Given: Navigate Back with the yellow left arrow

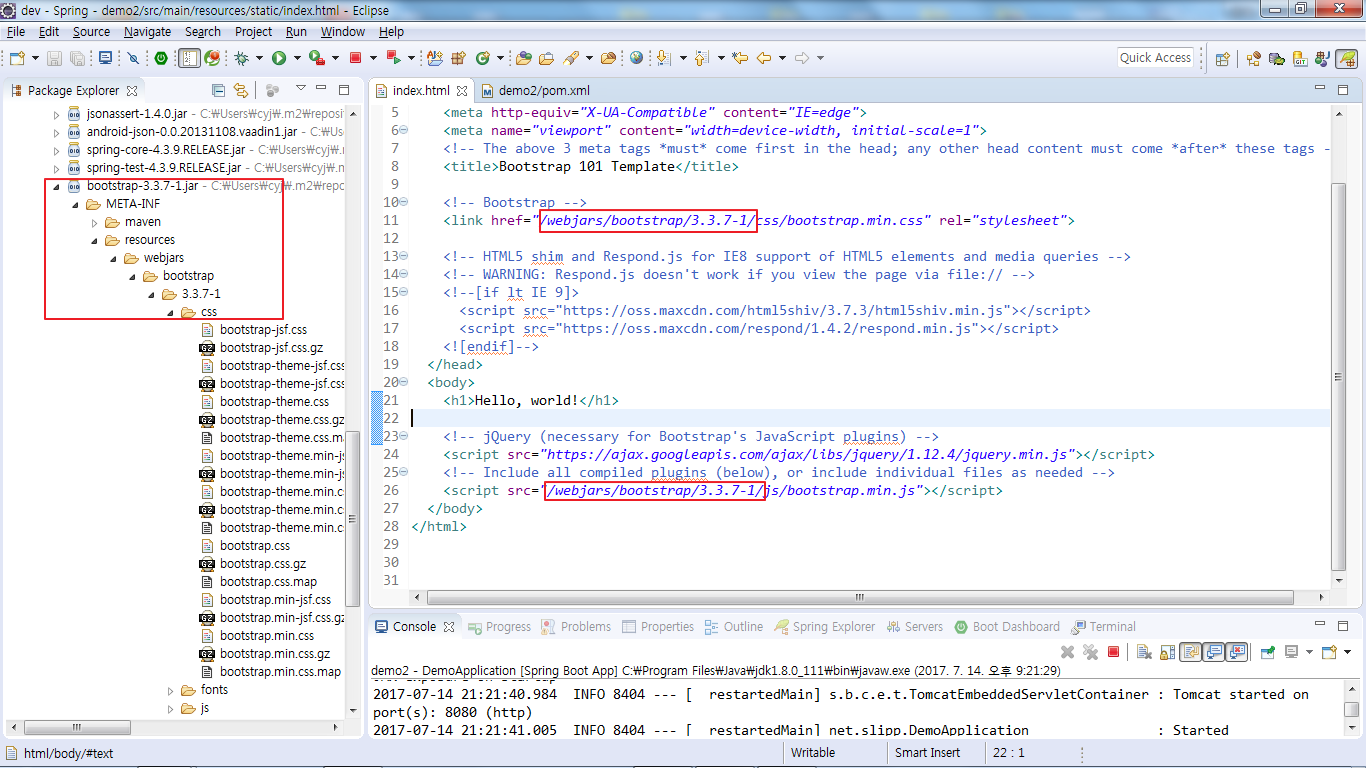Looking at the screenshot, I should point(764,58).
